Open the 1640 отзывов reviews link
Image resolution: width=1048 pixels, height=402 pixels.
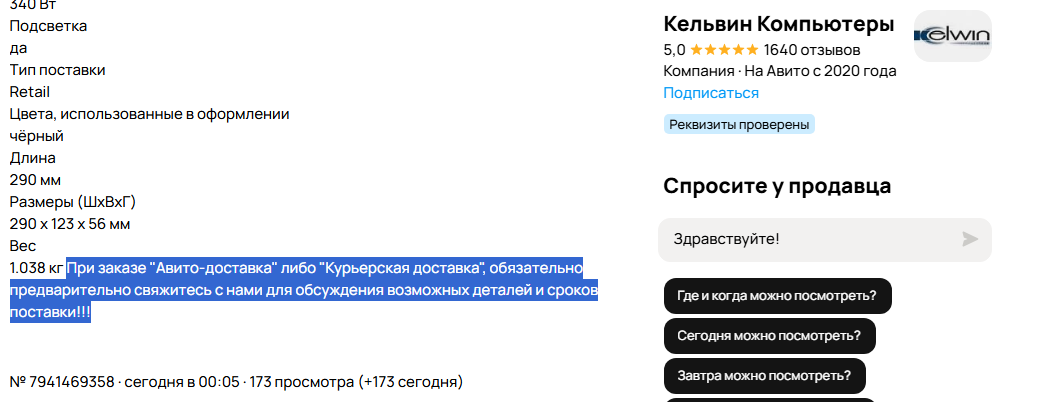click(x=812, y=50)
